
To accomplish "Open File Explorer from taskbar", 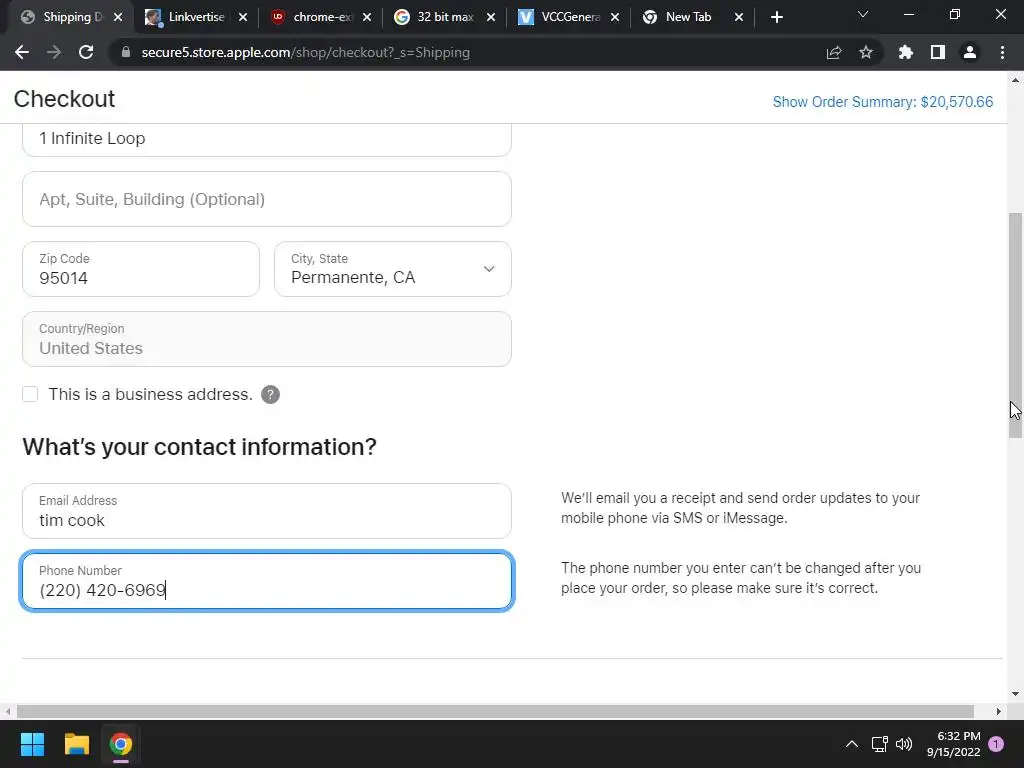I will tap(76, 744).
